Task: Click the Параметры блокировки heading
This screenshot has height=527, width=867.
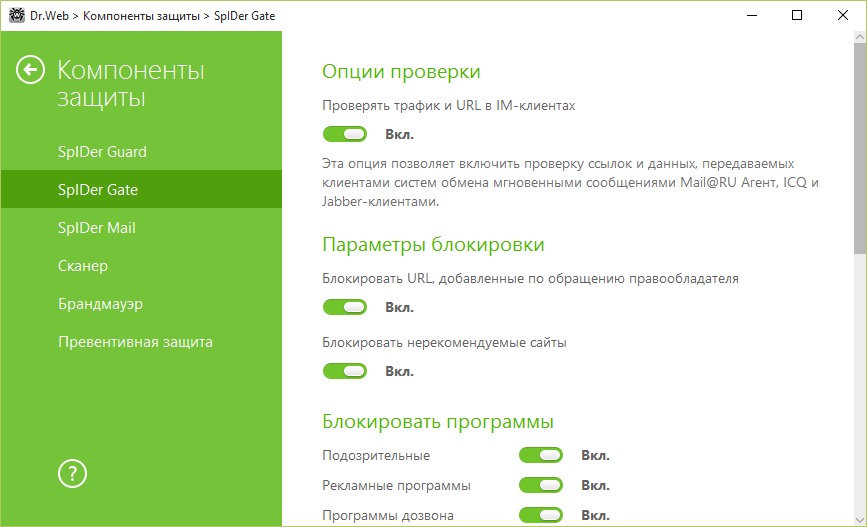Action: 433,244
